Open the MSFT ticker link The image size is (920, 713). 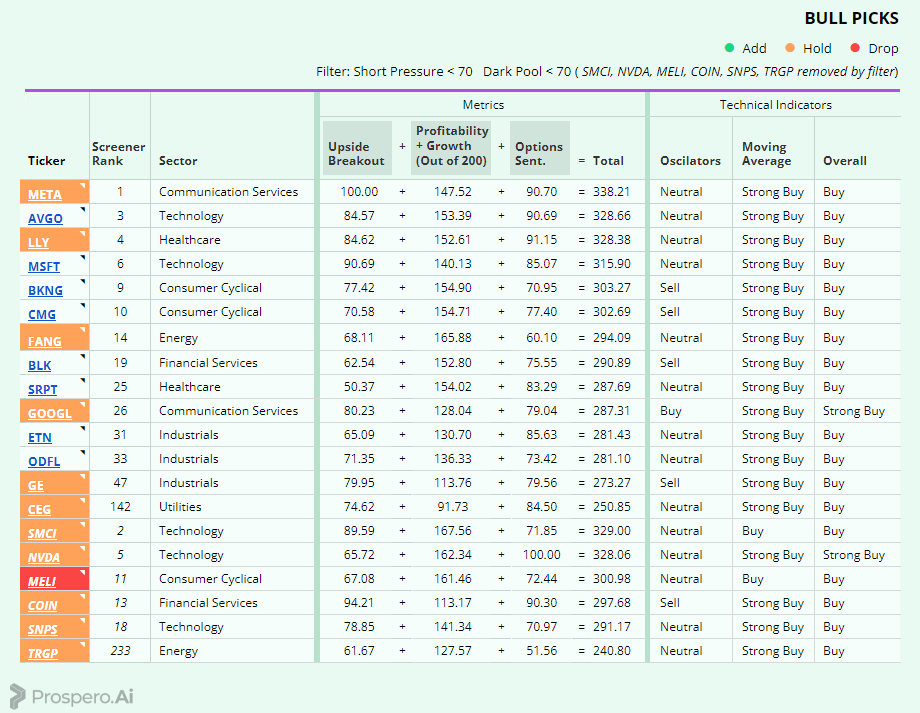click(x=44, y=266)
